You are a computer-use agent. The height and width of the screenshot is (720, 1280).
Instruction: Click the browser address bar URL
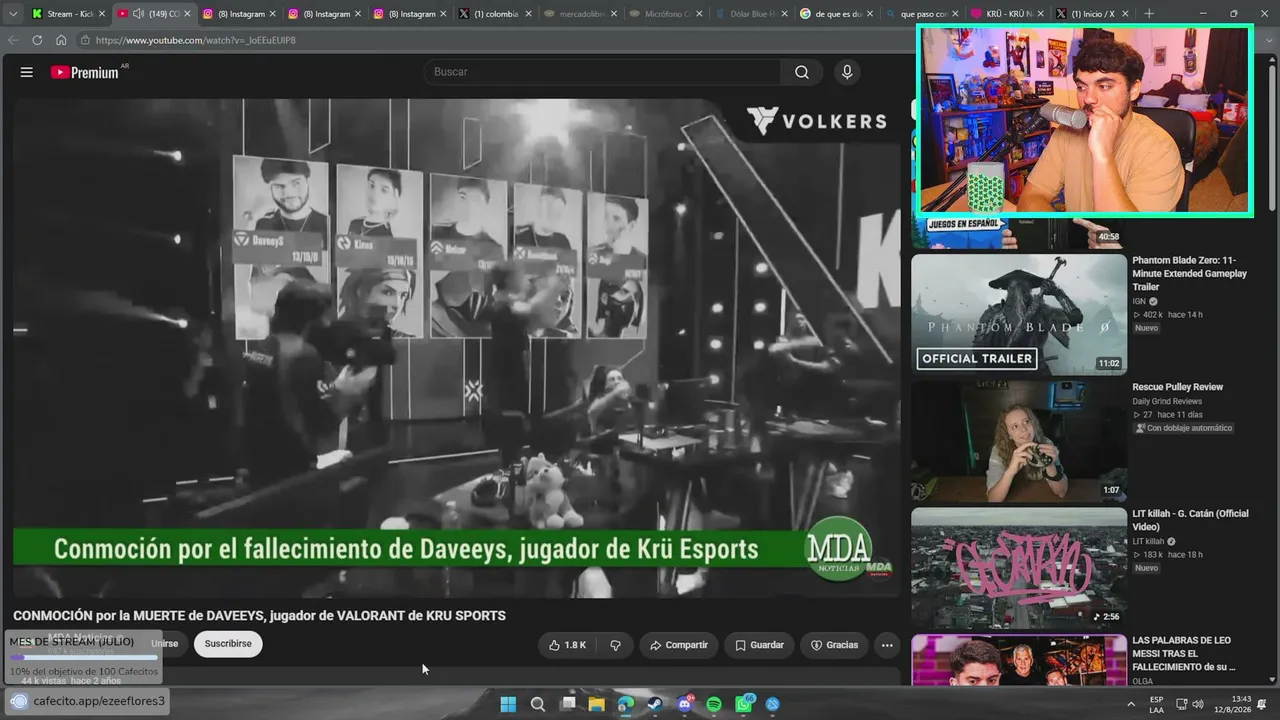[196, 40]
